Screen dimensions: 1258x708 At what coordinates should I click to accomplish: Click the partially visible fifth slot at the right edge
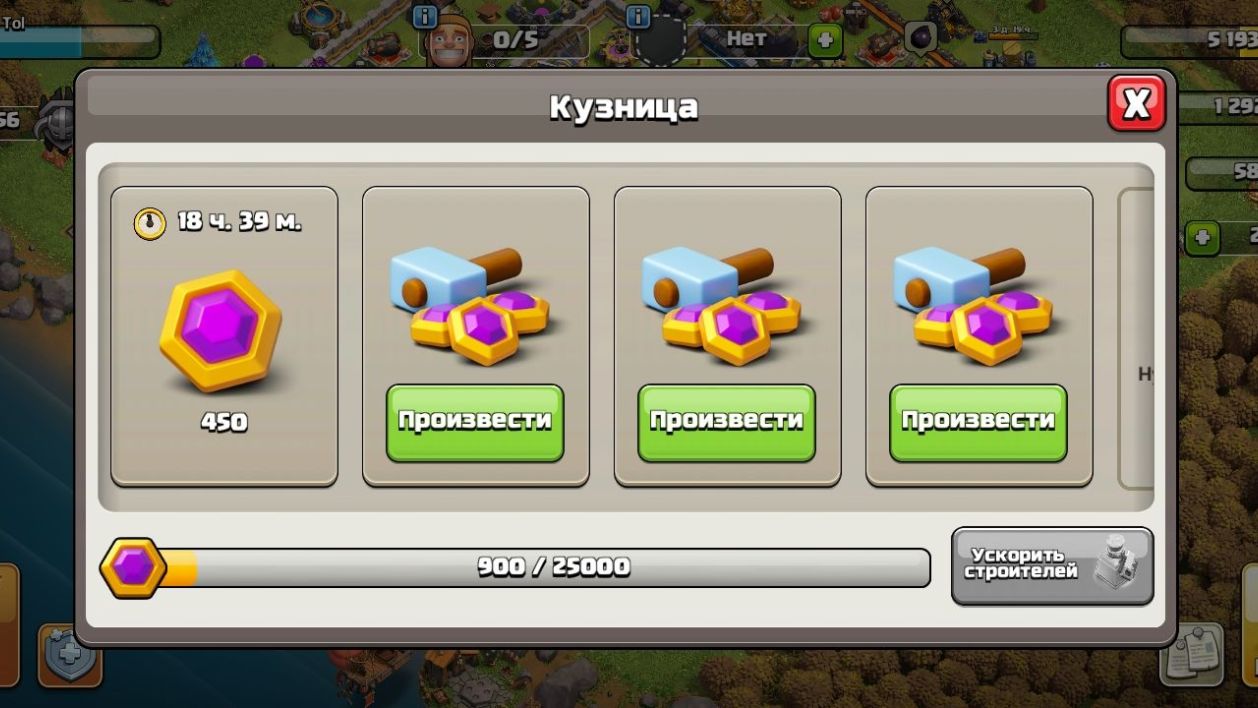[1136, 338]
